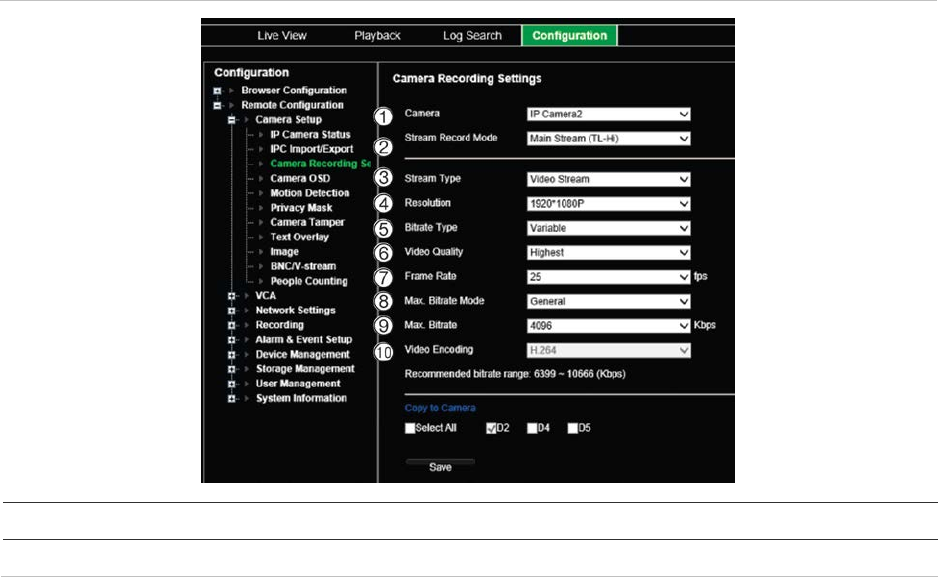
Task: Select Browser Configuration label
Action: [x=294, y=90]
